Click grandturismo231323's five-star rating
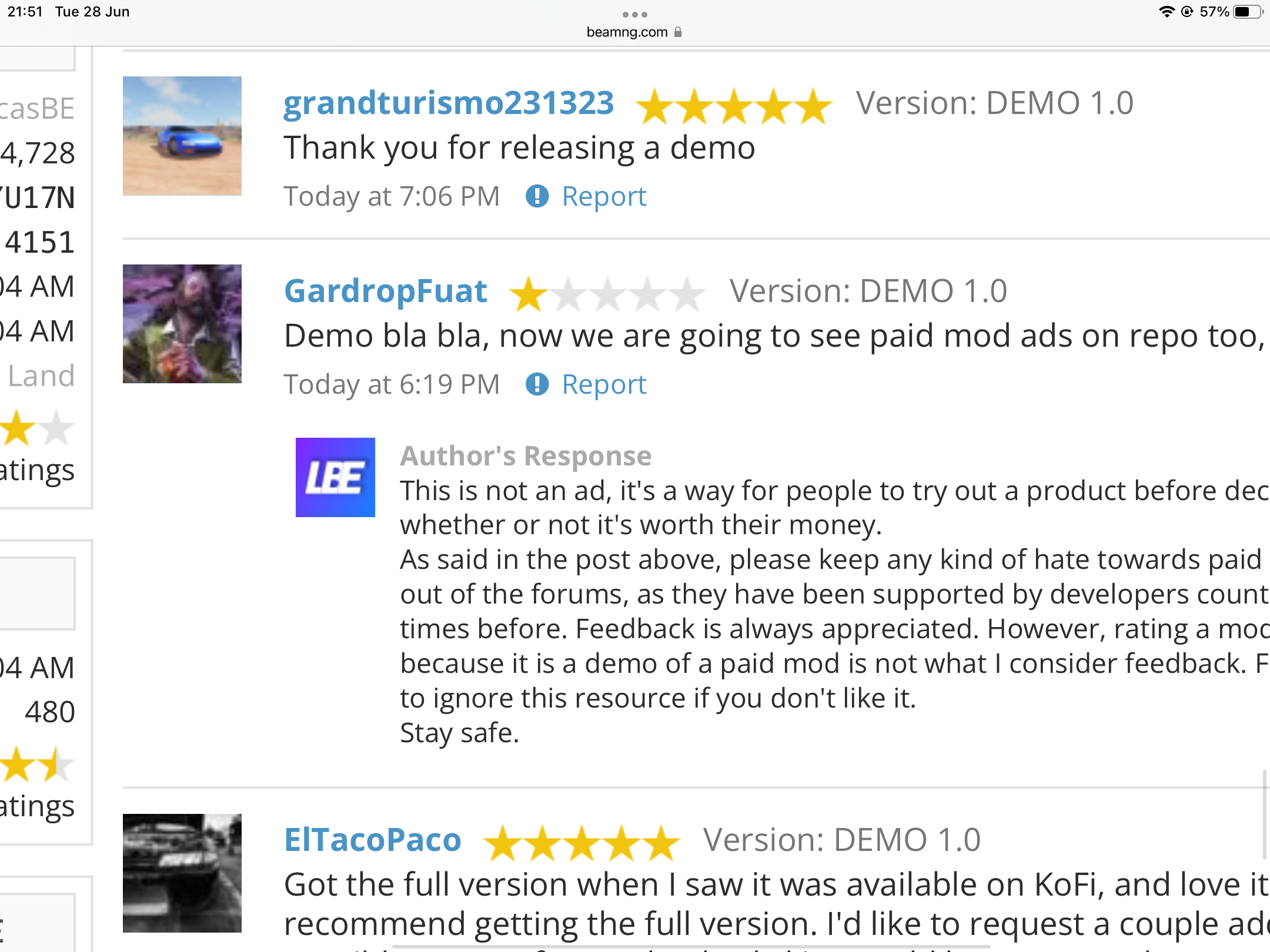Screen dimensions: 1270x952 click(734, 106)
